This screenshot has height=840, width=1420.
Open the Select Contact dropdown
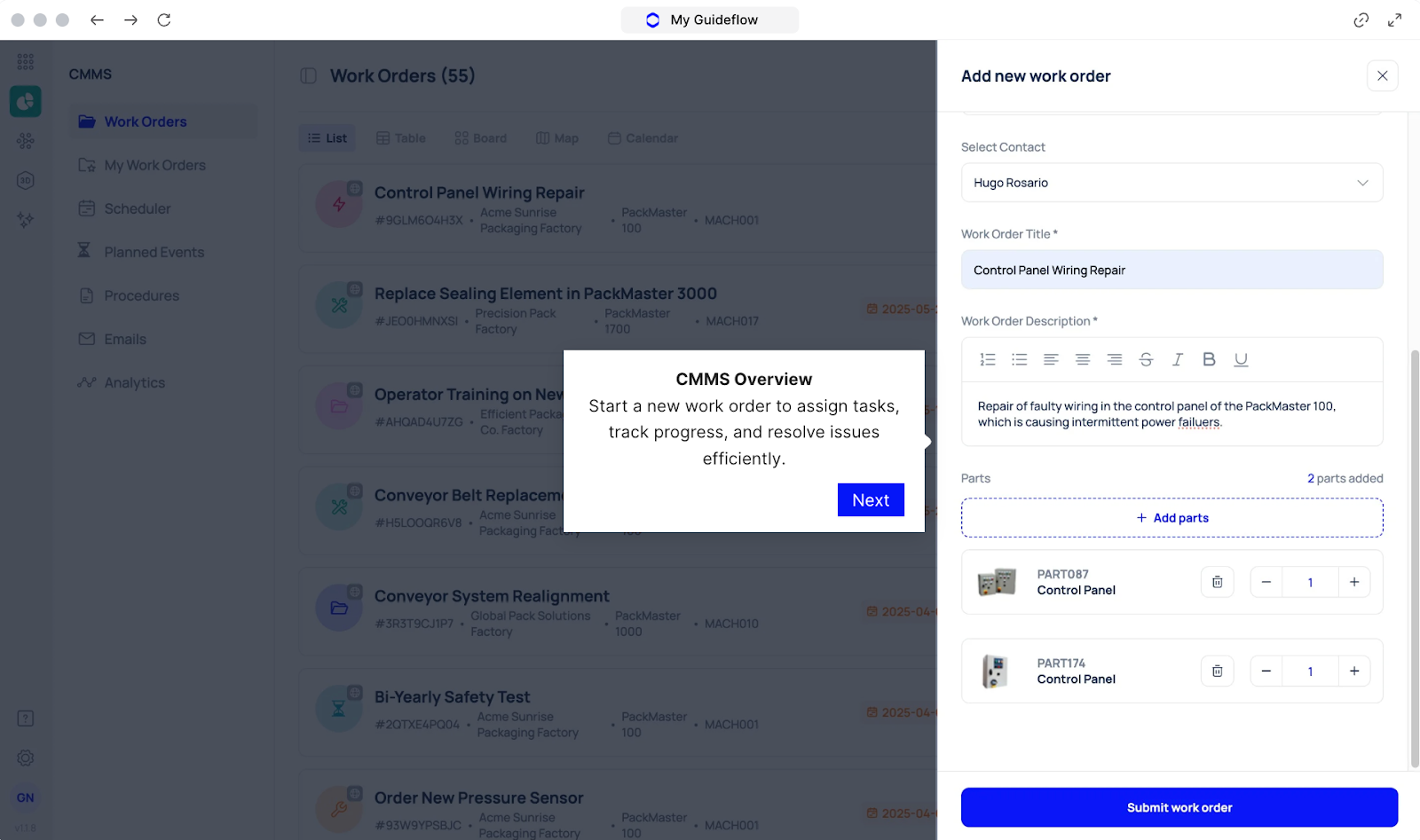[1171, 183]
